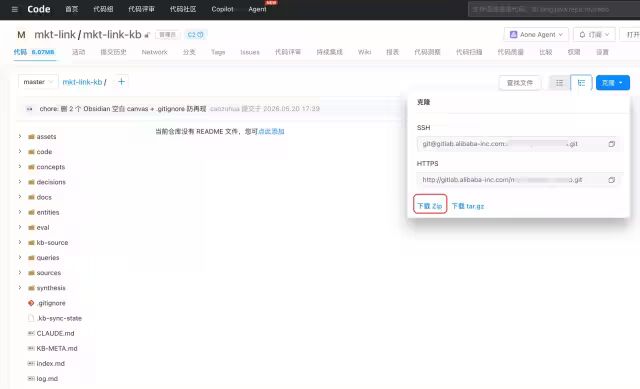Click the kb-source folder icon

pos(31,242)
